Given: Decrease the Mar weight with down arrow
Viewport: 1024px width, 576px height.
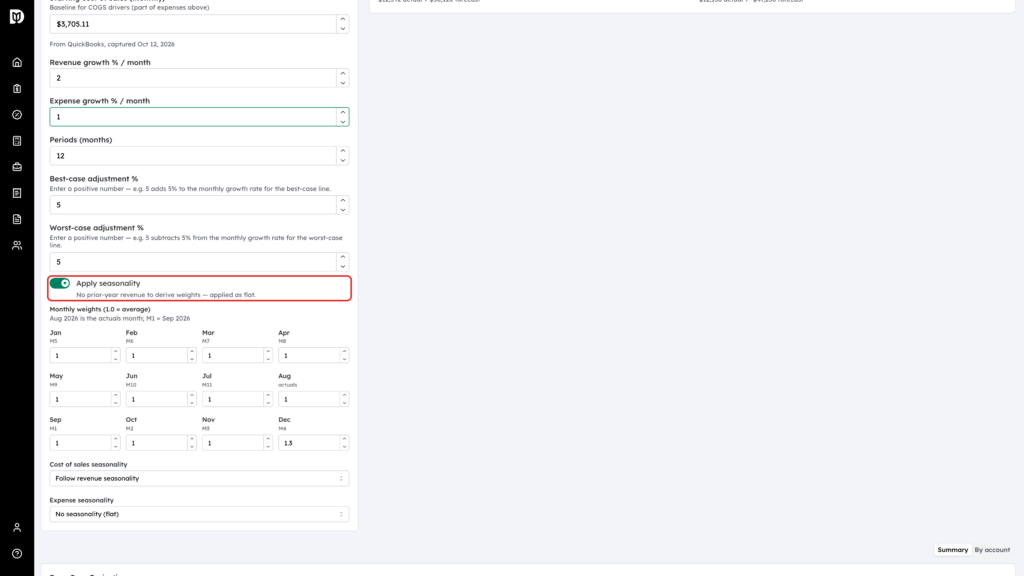Looking at the screenshot, I should [x=268, y=360].
